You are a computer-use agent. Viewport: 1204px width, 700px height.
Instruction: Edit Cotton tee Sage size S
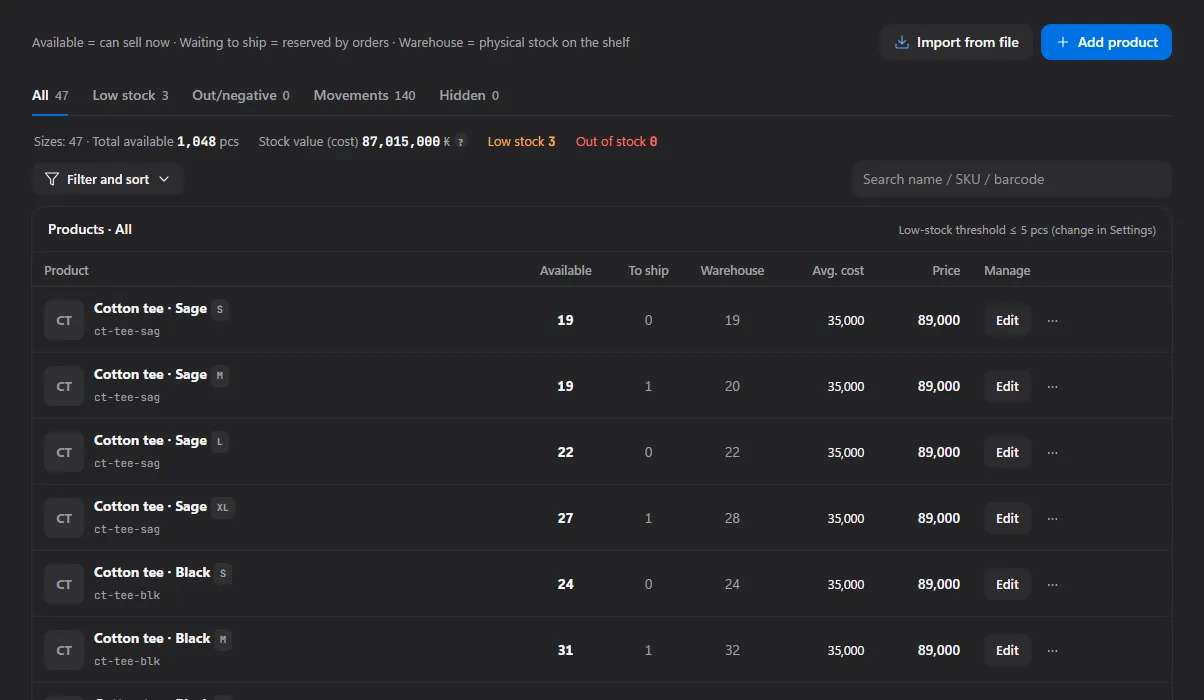1007,320
